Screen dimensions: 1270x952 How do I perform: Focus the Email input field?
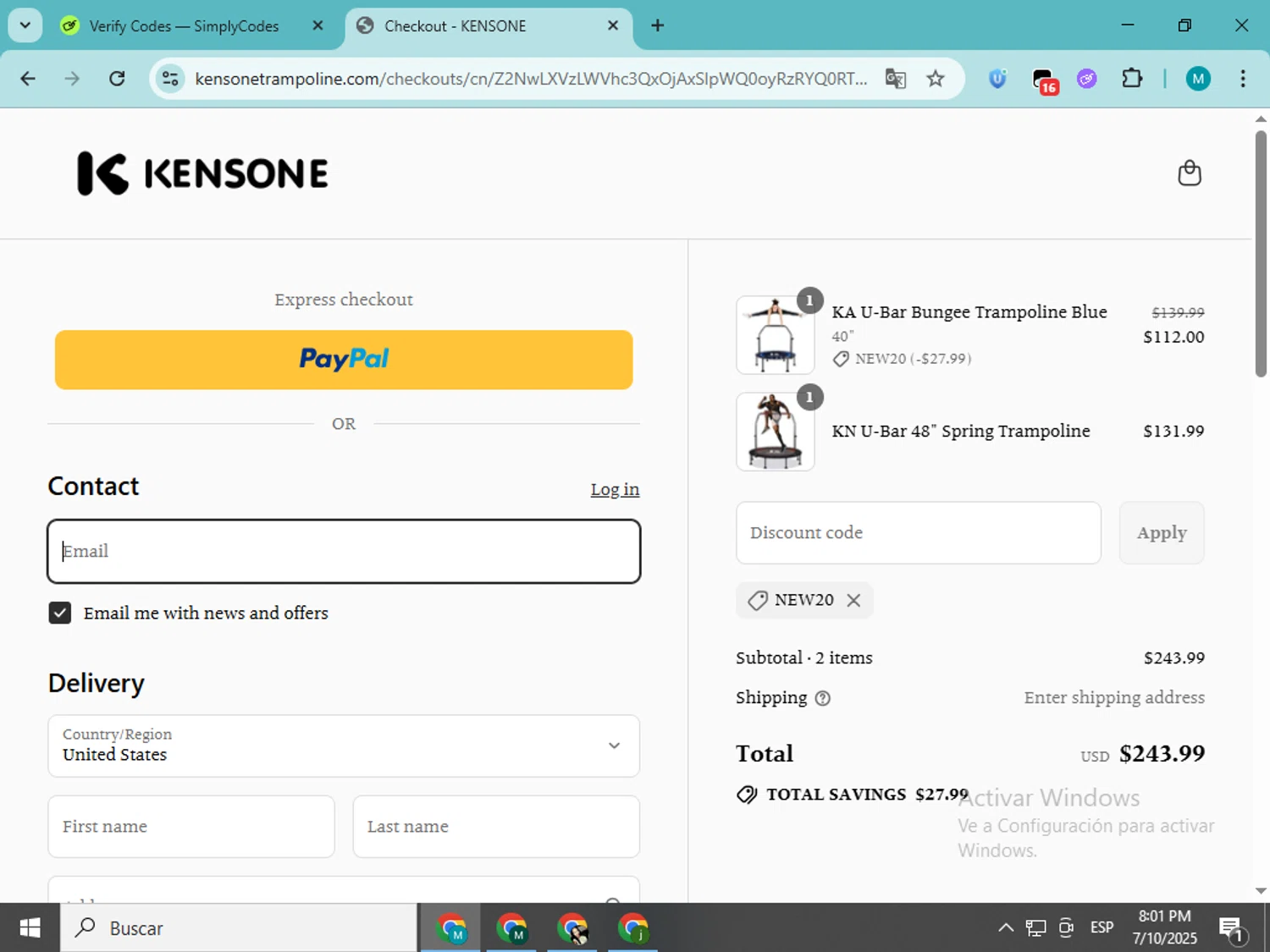tap(344, 551)
